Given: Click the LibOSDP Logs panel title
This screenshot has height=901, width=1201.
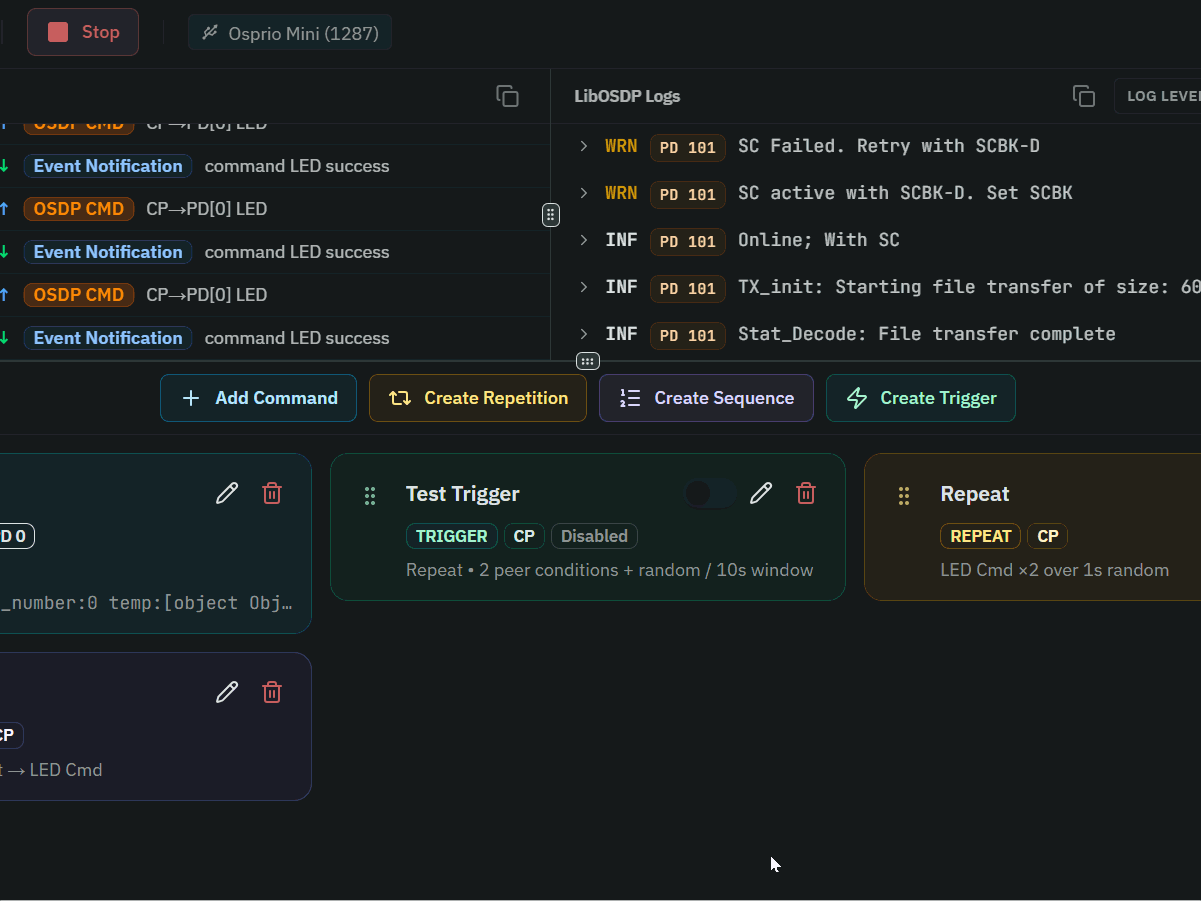Looking at the screenshot, I should 627,96.
